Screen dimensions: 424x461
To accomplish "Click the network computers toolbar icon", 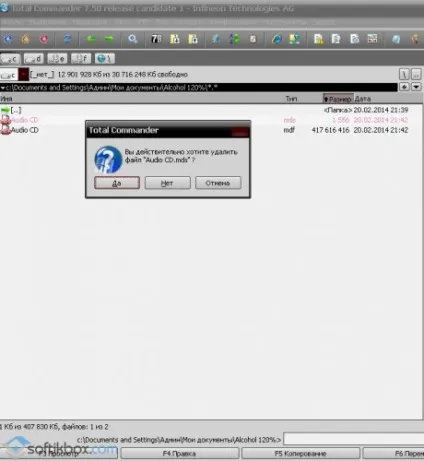I will [295, 39].
